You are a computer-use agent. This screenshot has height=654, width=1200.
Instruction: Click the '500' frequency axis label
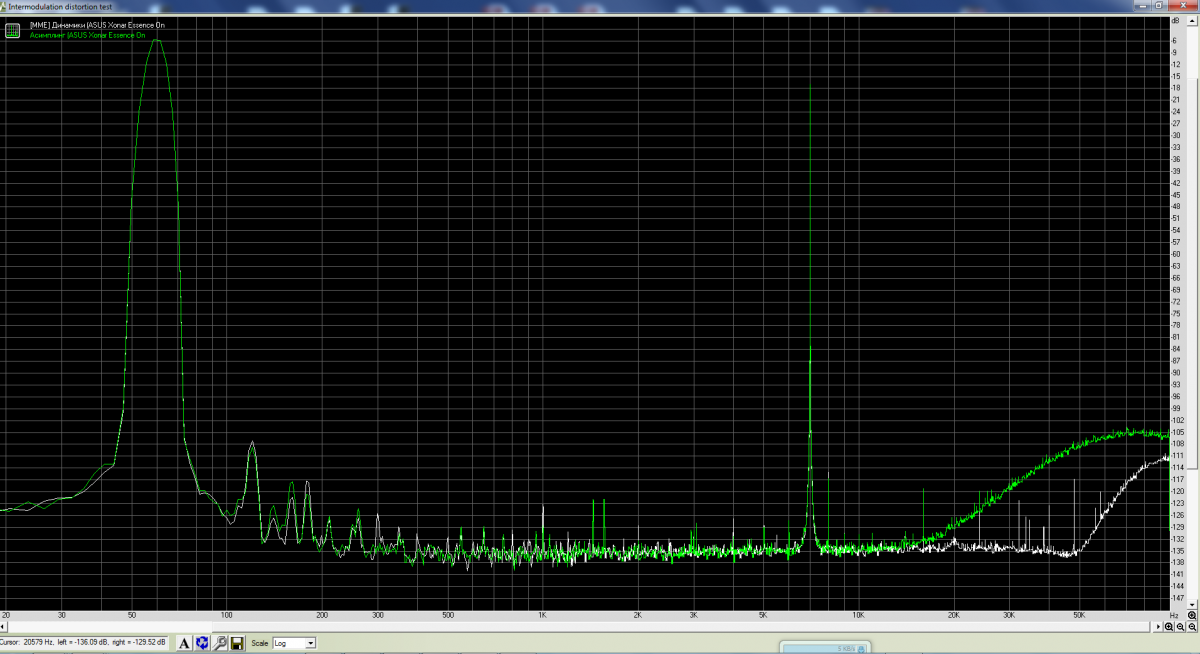[x=448, y=615]
